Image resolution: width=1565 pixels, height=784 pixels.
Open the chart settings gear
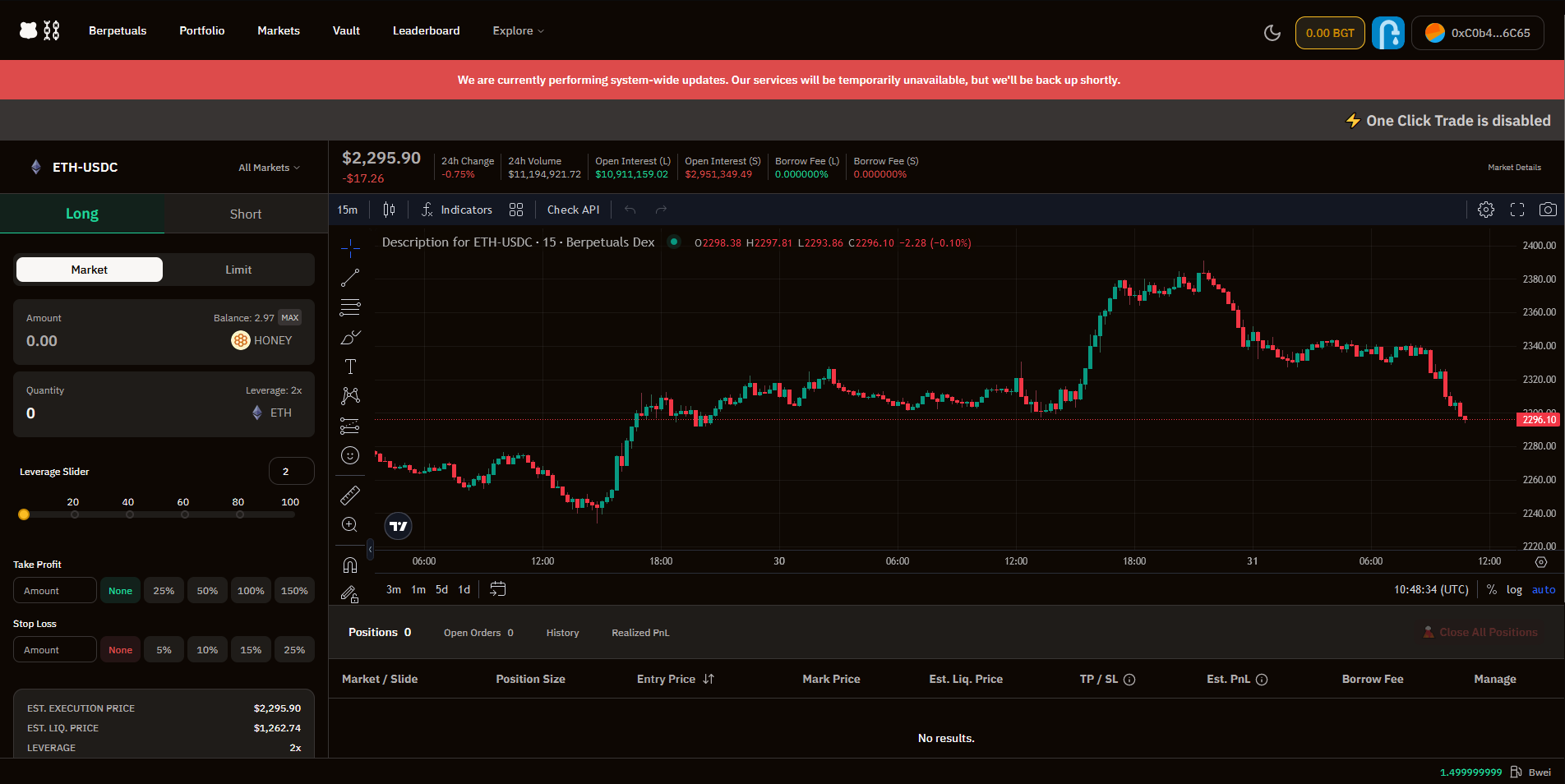pos(1485,210)
